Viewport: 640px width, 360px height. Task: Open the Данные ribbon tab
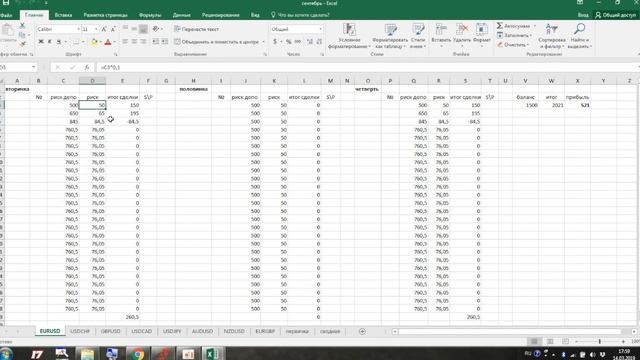coord(182,15)
